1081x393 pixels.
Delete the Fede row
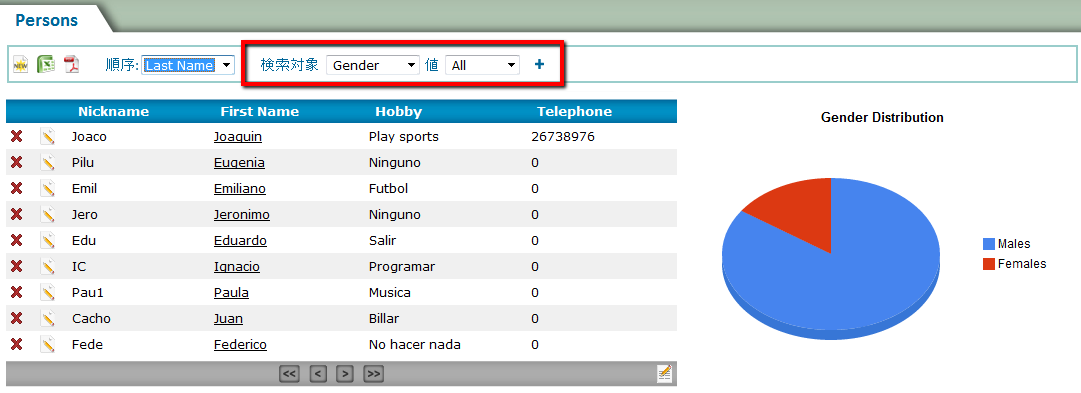coord(17,344)
